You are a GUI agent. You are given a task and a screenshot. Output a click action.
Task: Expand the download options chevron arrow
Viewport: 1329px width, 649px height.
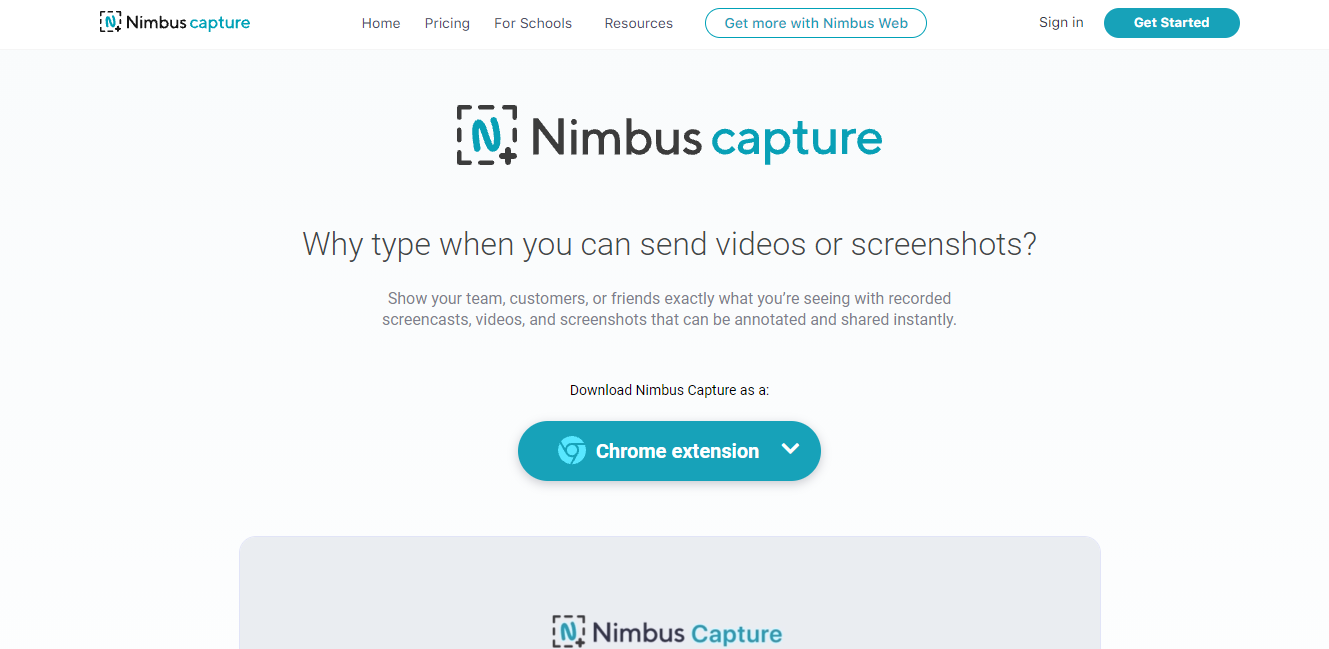790,449
